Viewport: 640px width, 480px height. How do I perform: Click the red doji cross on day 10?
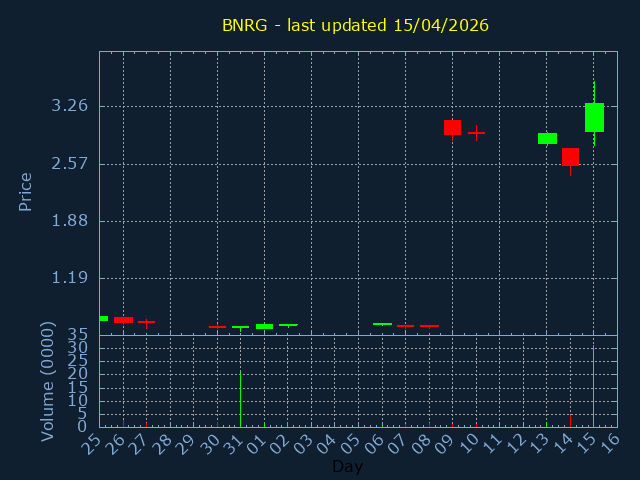tap(476, 132)
